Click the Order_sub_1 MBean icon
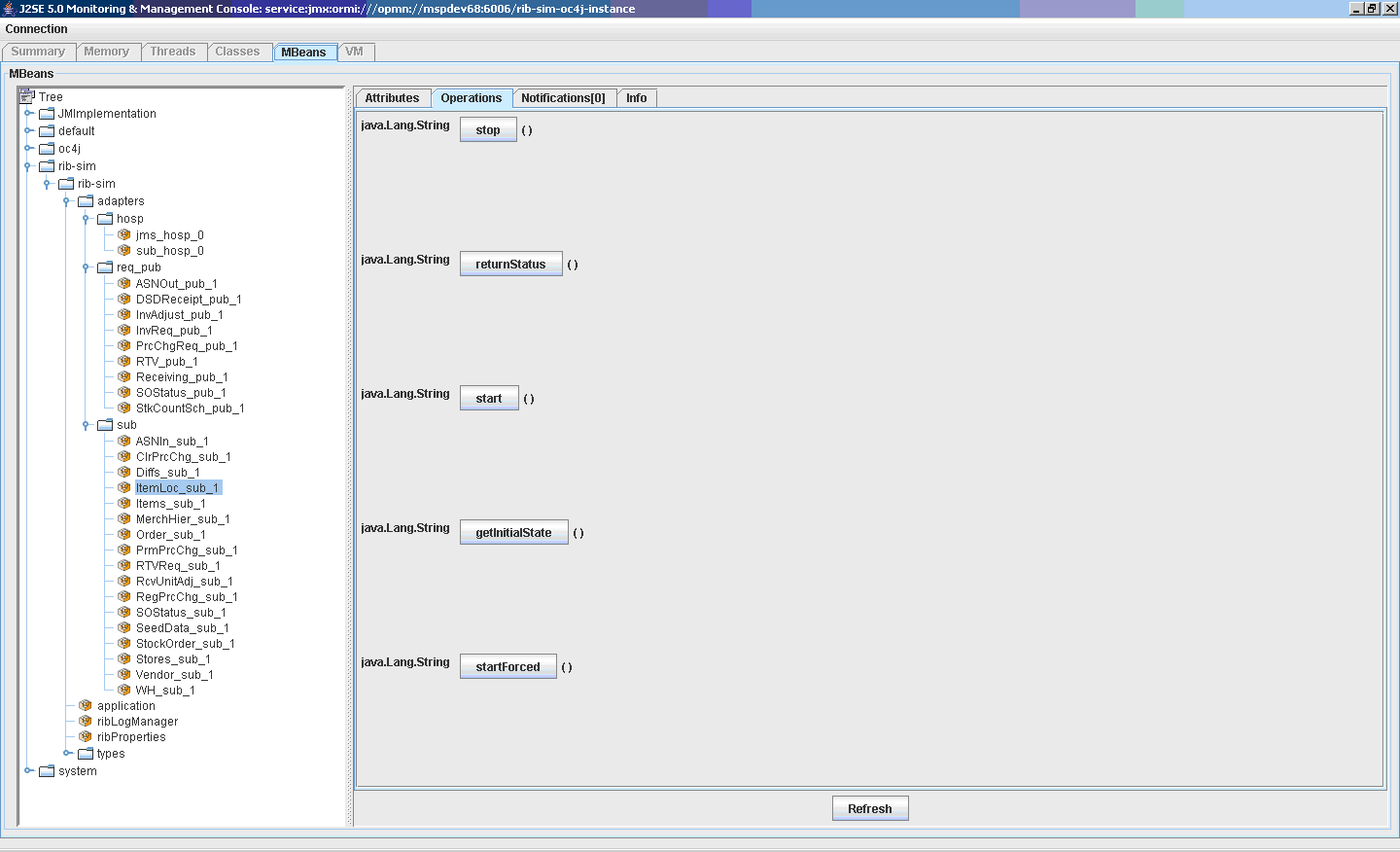The width and height of the screenshot is (1400, 852). (124, 534)
